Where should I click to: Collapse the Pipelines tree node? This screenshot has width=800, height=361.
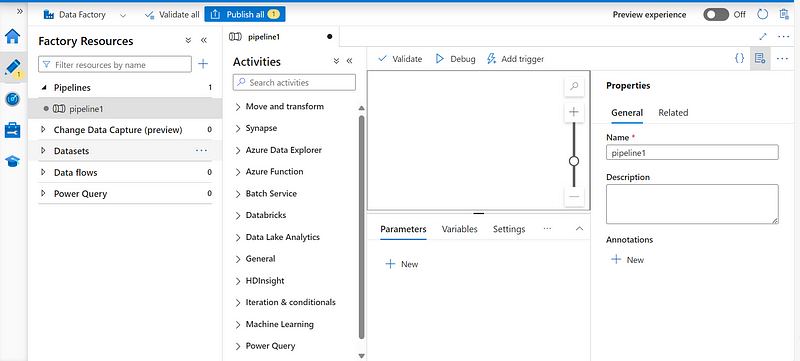43,88
